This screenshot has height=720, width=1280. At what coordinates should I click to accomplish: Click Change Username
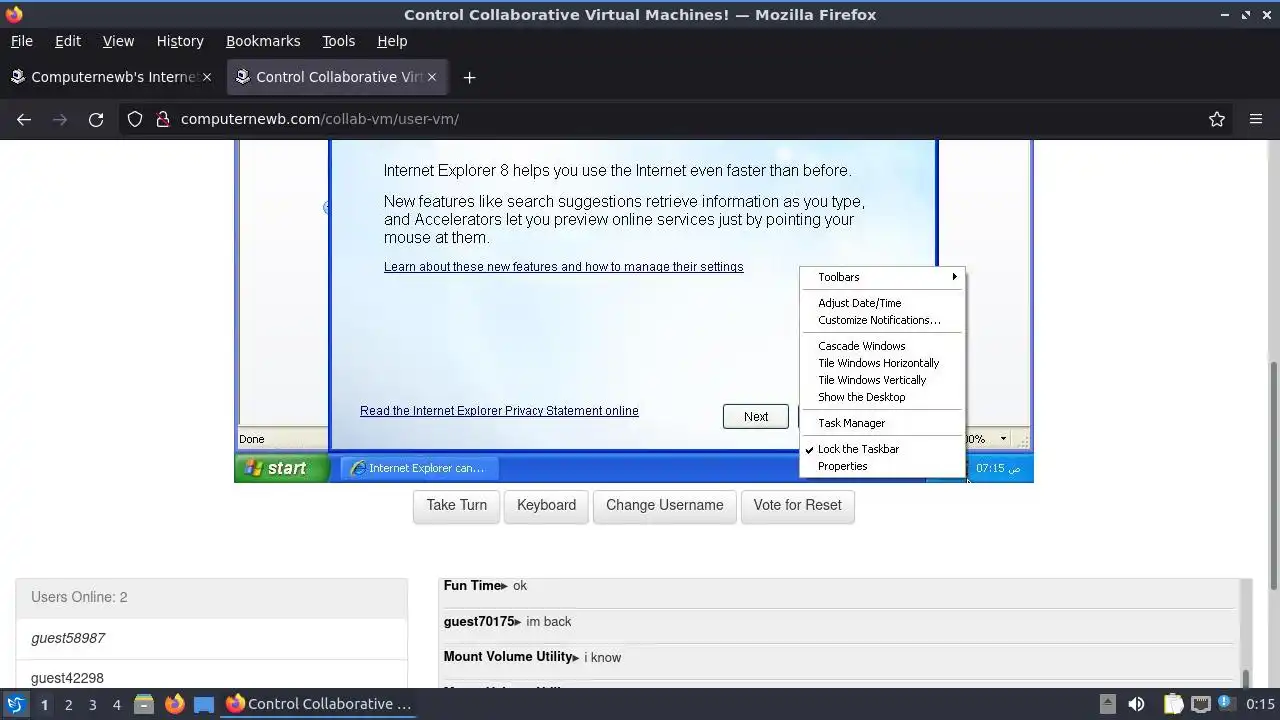click(x=664, y=505)
